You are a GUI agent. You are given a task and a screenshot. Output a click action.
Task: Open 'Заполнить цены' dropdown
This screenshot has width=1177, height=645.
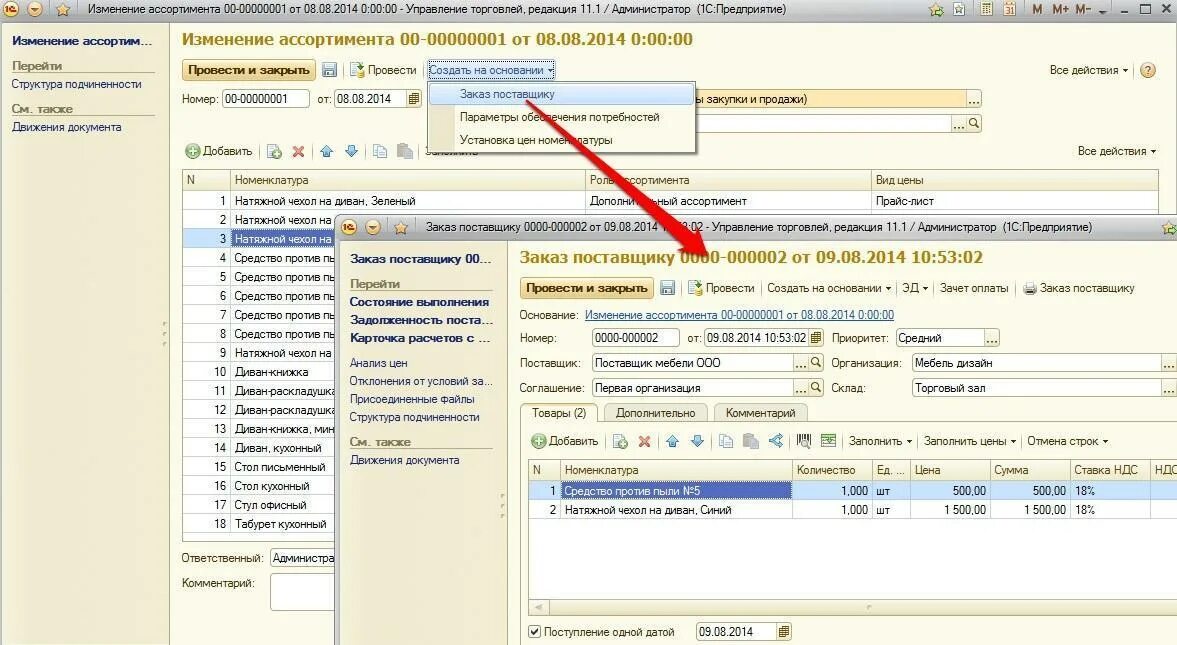970,442
